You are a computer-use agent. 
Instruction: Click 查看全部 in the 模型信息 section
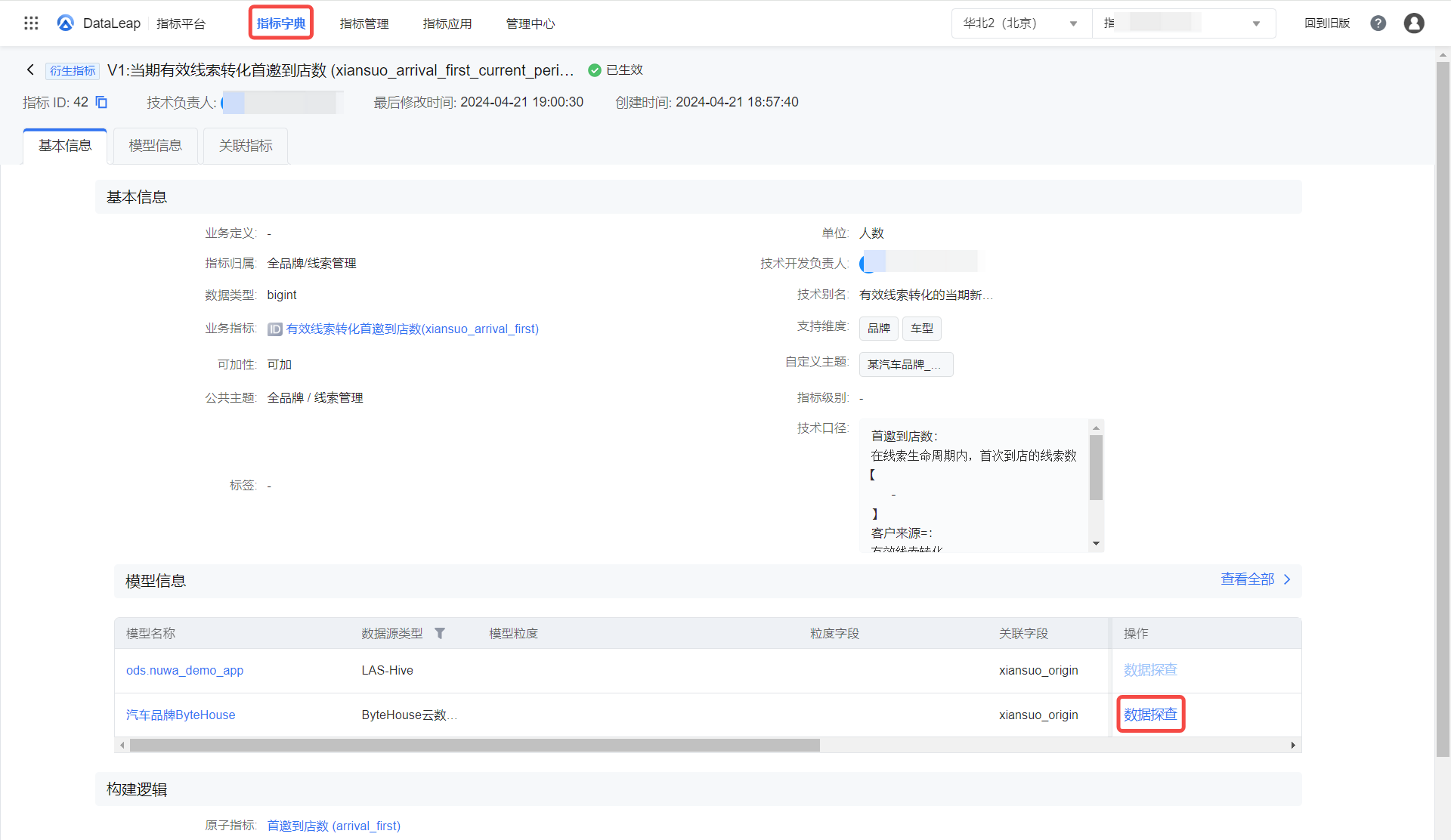click(x=1256, y=579)
